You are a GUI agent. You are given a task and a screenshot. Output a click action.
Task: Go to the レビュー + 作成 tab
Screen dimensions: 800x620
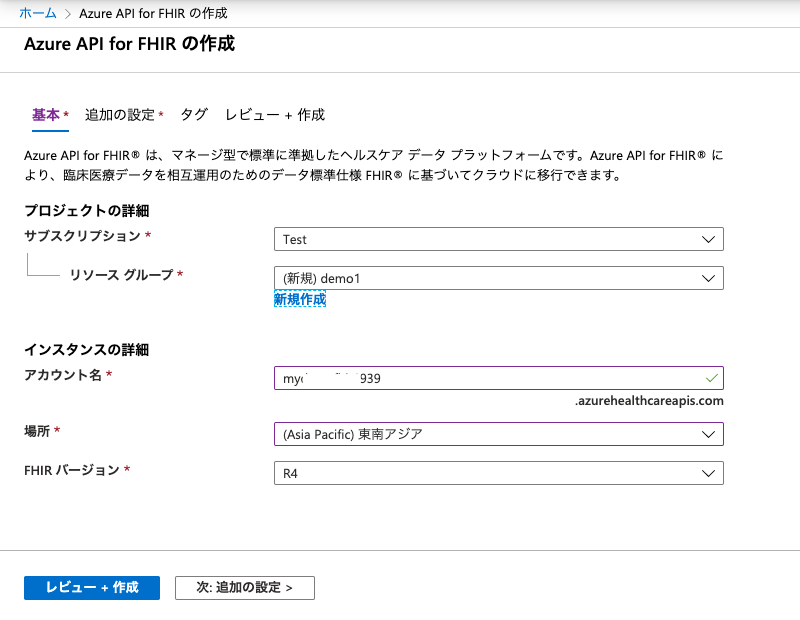[x=274, y=115]
